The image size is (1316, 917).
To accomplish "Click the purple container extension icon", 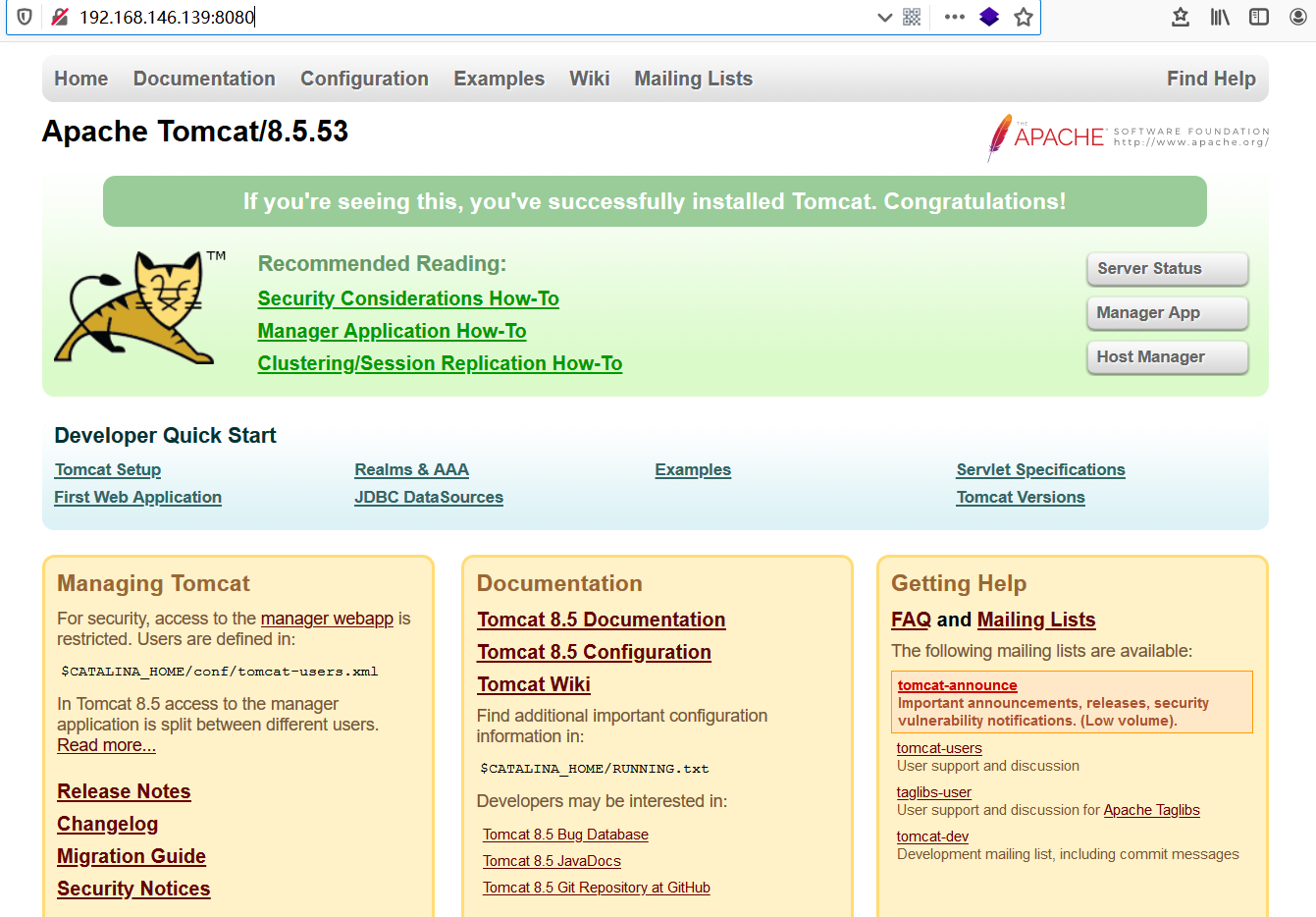I will (x=989, y=17).
